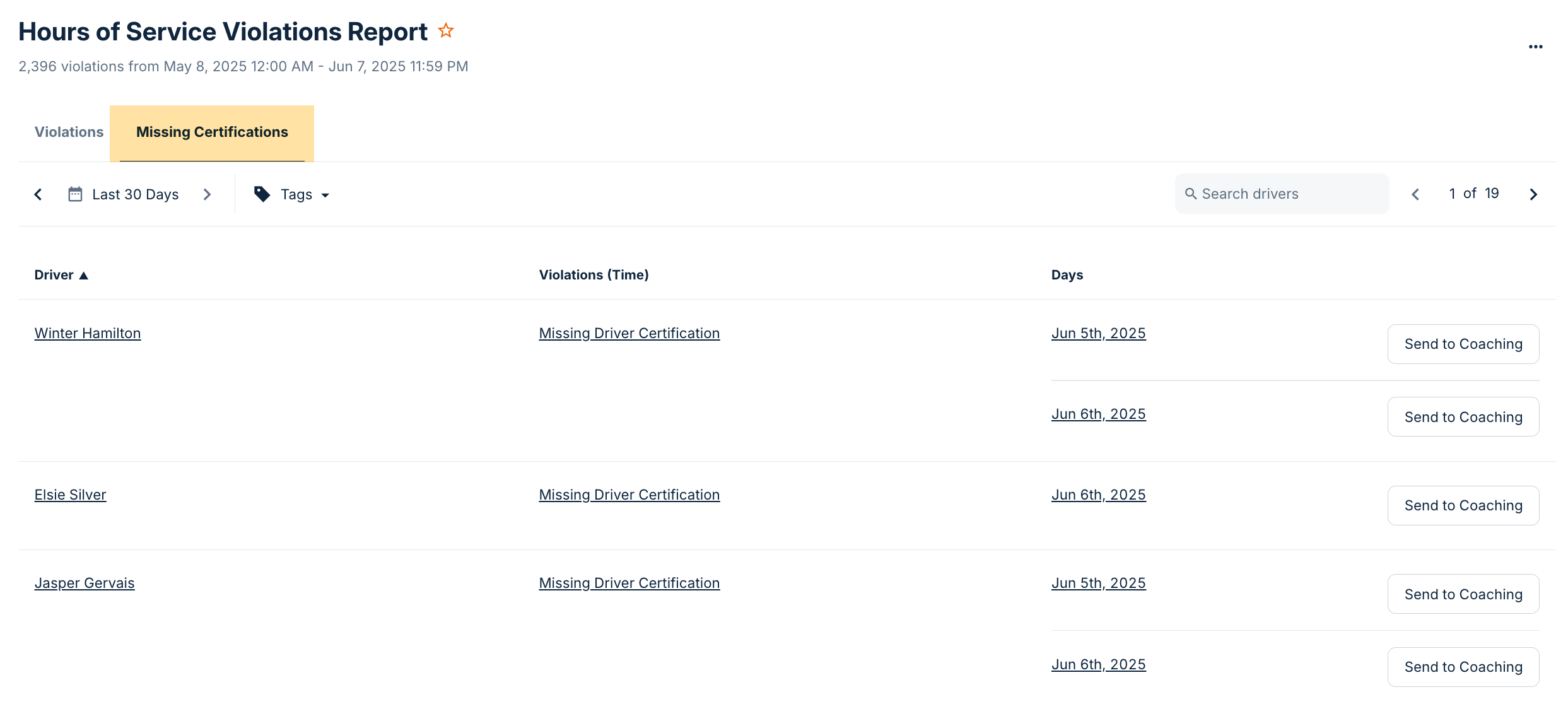Open the report options ellipsis menu

pos(1535,45)
